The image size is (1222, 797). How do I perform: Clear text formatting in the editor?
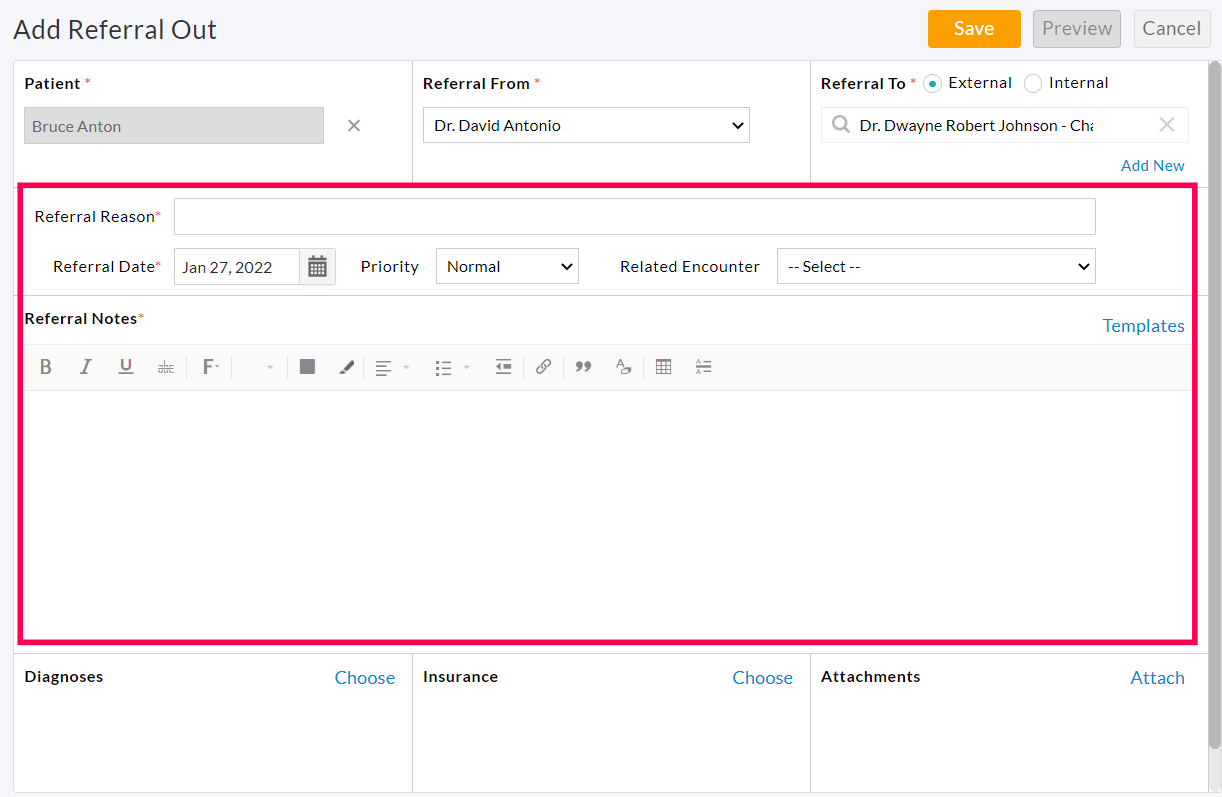[623, 366]
